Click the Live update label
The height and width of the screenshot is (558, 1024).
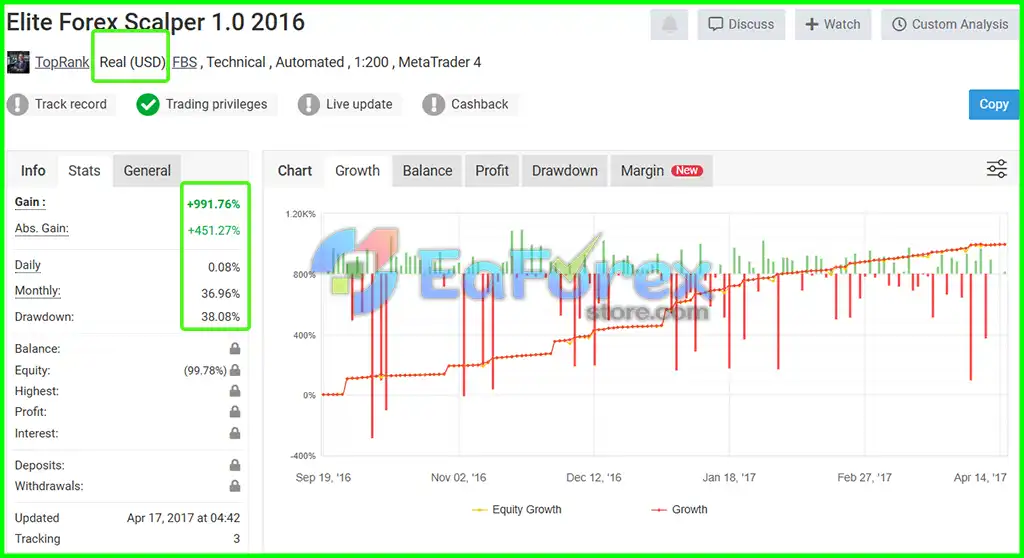click(x=359, y=105)
